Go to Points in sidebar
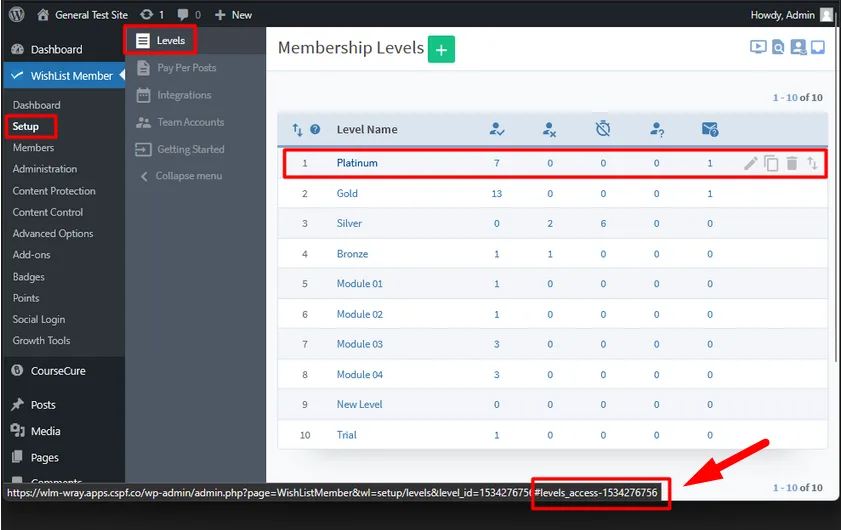The image size is (841, 530). coord(26,298)
